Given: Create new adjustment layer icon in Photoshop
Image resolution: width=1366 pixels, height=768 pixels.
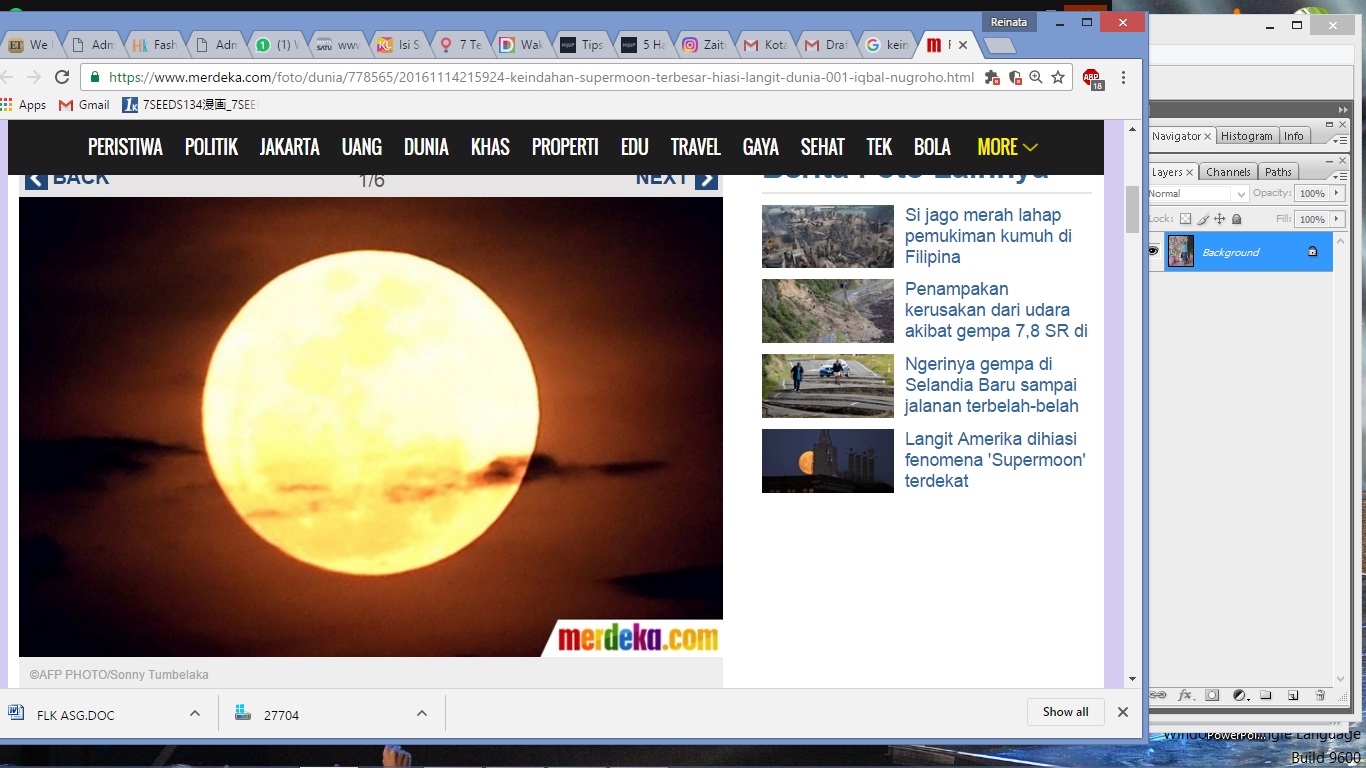Looking at the screenshot, I should 1239,695.
